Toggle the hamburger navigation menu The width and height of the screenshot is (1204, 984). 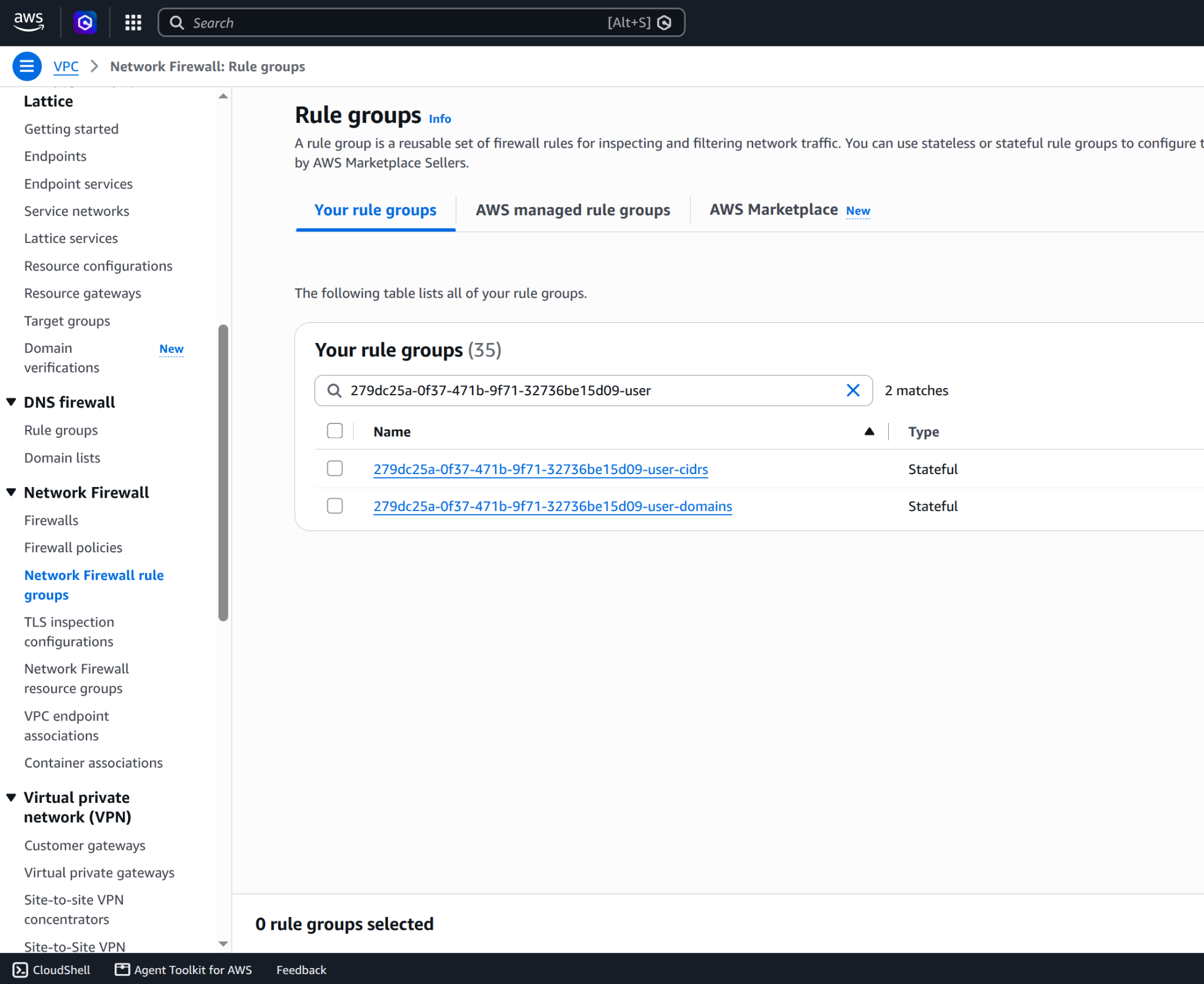(27, 66)
